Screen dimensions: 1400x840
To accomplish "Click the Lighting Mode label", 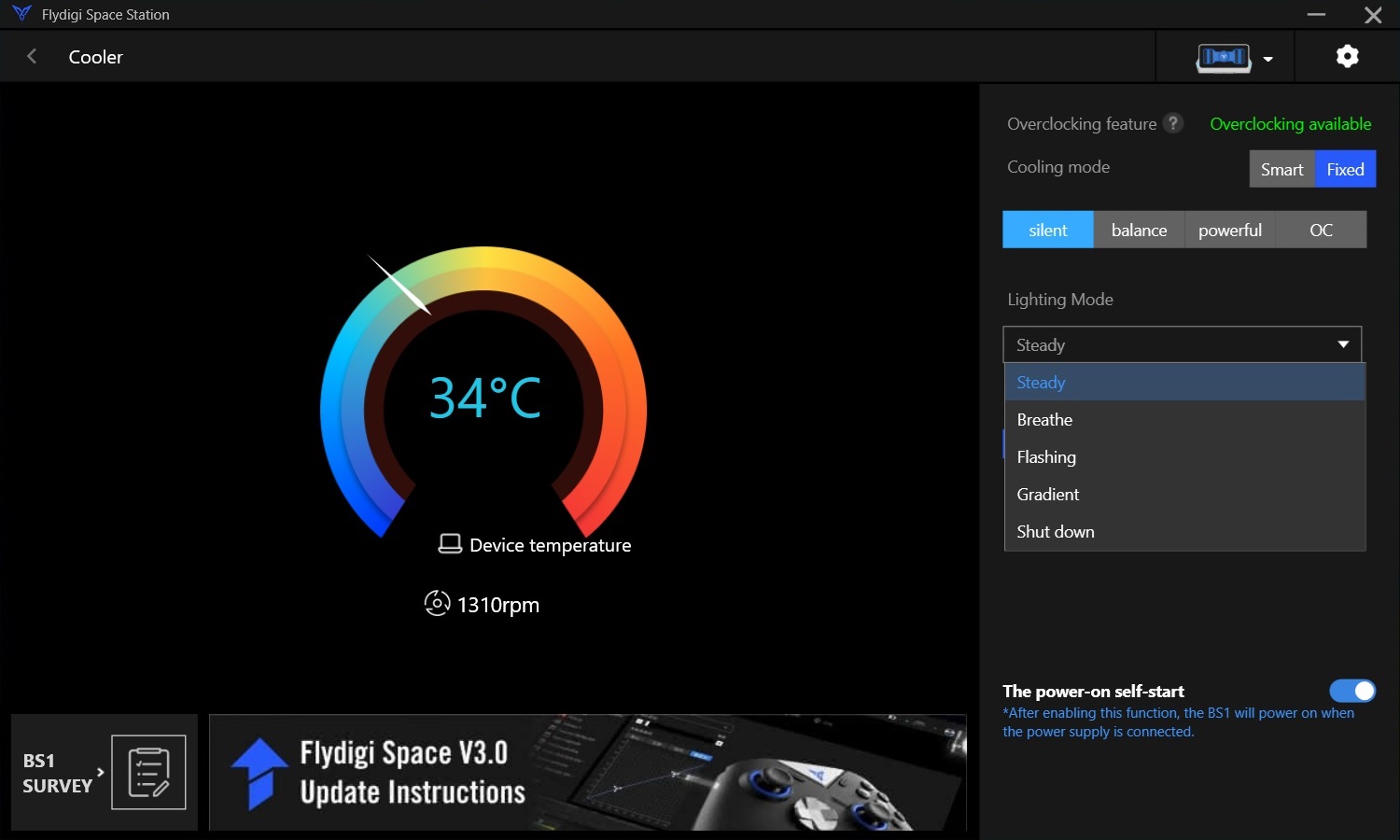I will (1060, 300).
